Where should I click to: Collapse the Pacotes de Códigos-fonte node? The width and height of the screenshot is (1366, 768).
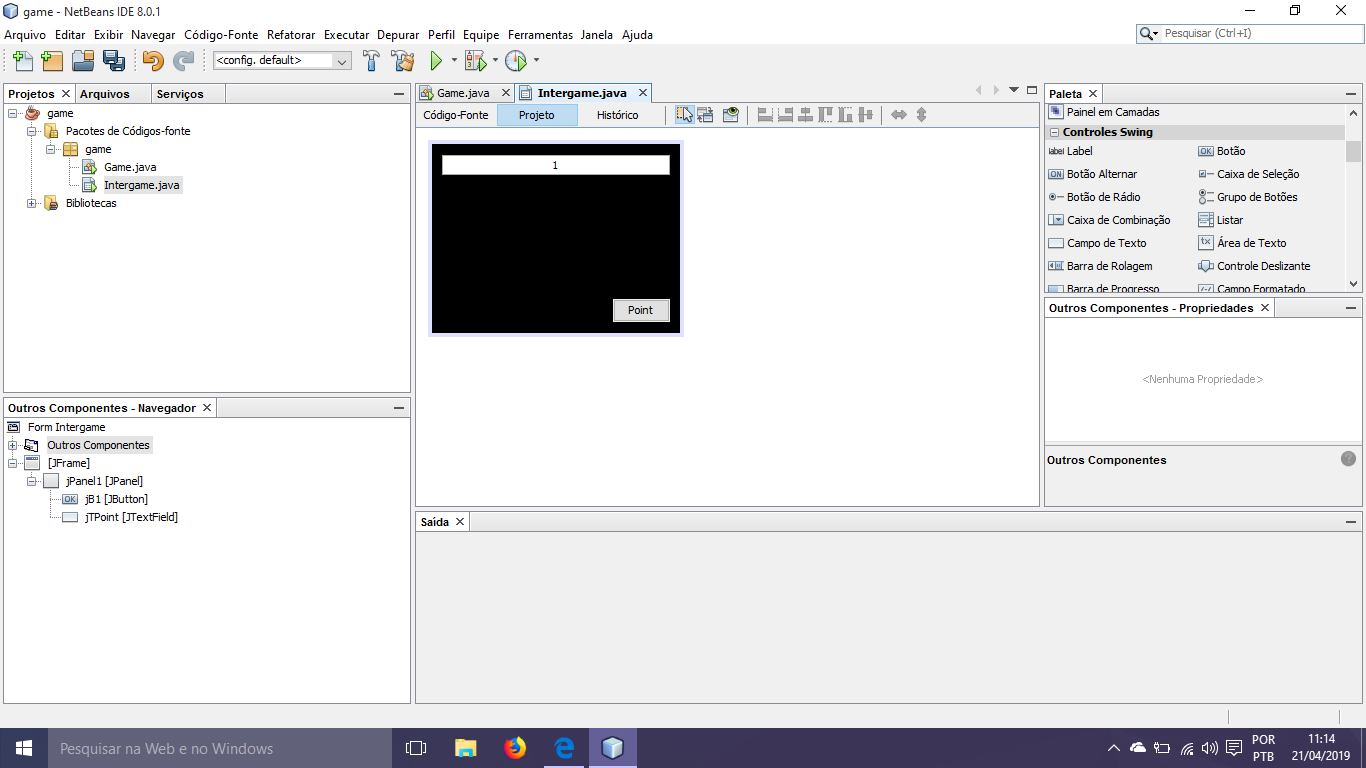(x=32, y=131)
